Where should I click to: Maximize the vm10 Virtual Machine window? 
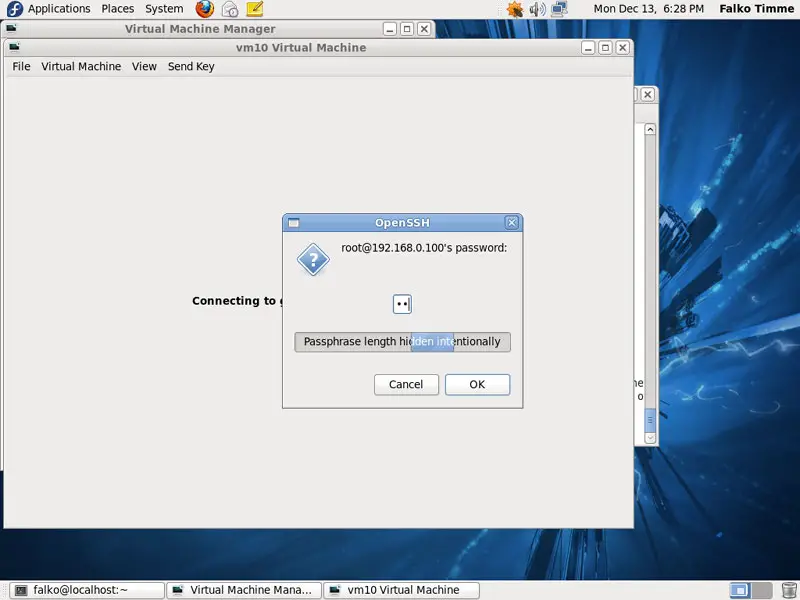(605, 47)
